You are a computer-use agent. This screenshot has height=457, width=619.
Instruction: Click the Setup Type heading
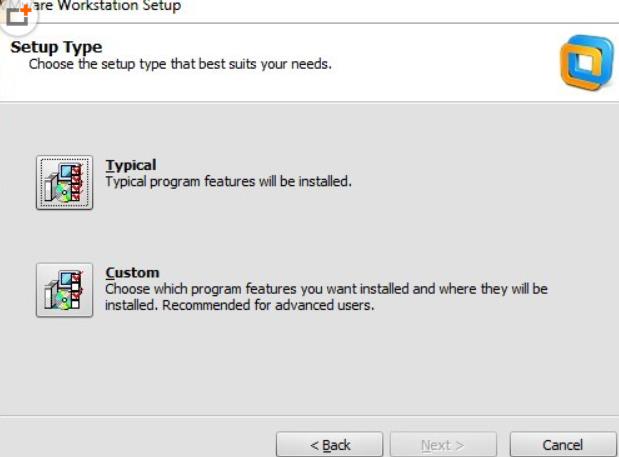56,47
